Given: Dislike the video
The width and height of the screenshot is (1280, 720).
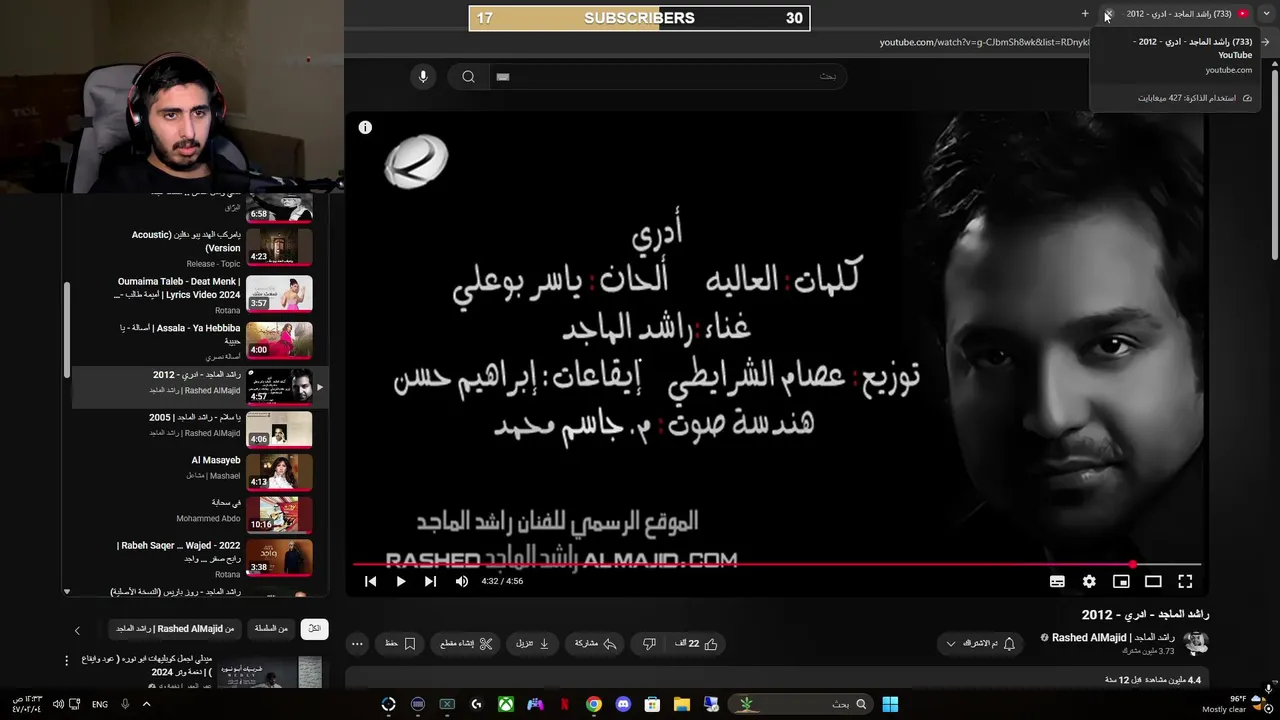Looking at the screenshot, I should (648, 644).
